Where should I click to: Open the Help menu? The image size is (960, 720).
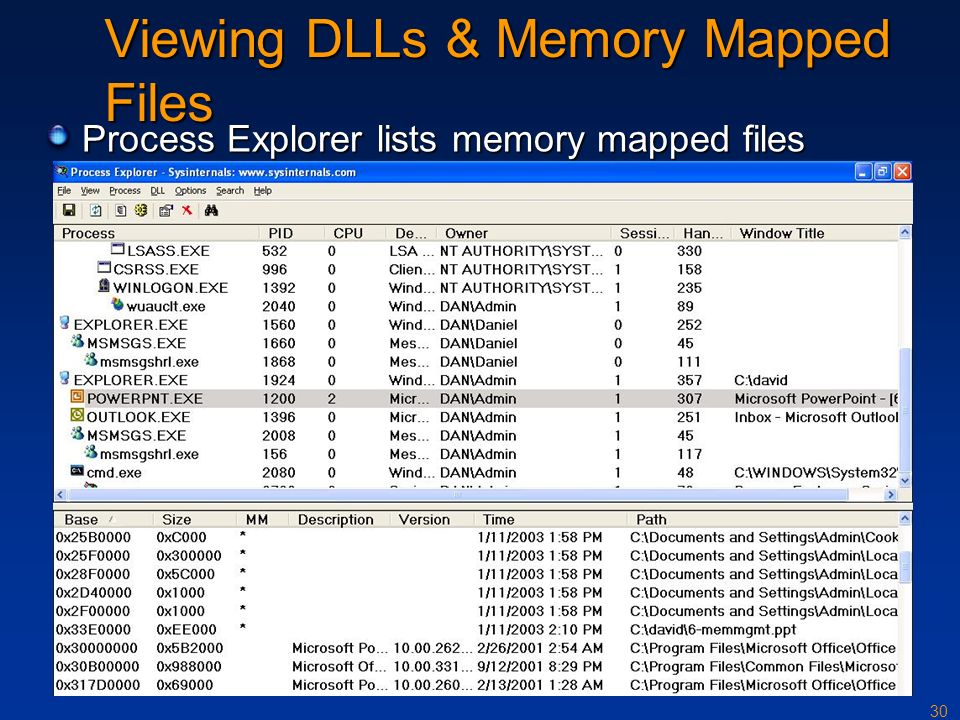click(263, 190)
